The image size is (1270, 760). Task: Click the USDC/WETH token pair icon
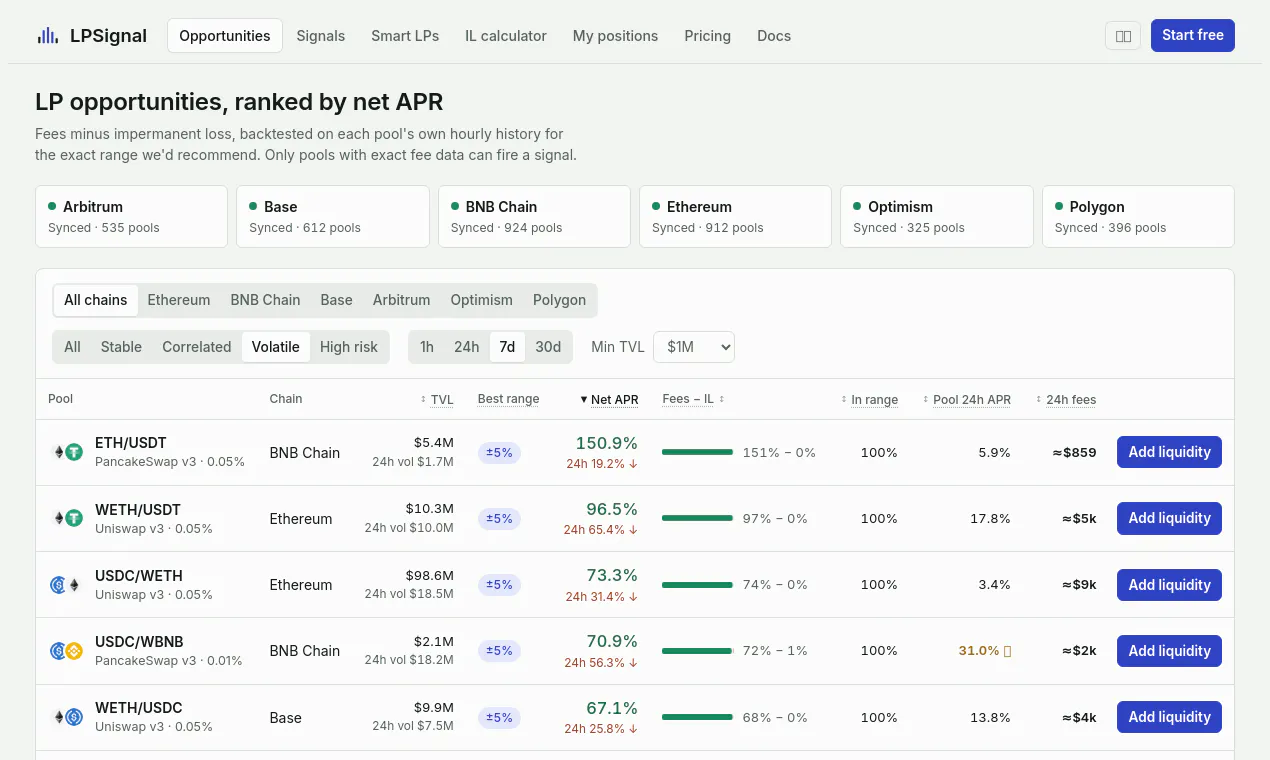tap(66, 585)
